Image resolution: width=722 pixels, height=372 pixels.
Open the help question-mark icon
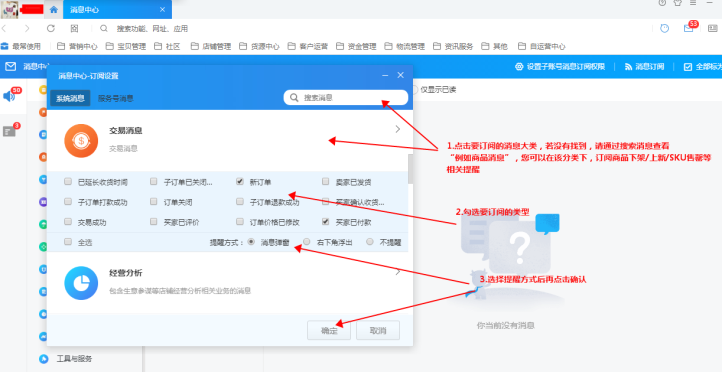(662, 3)
